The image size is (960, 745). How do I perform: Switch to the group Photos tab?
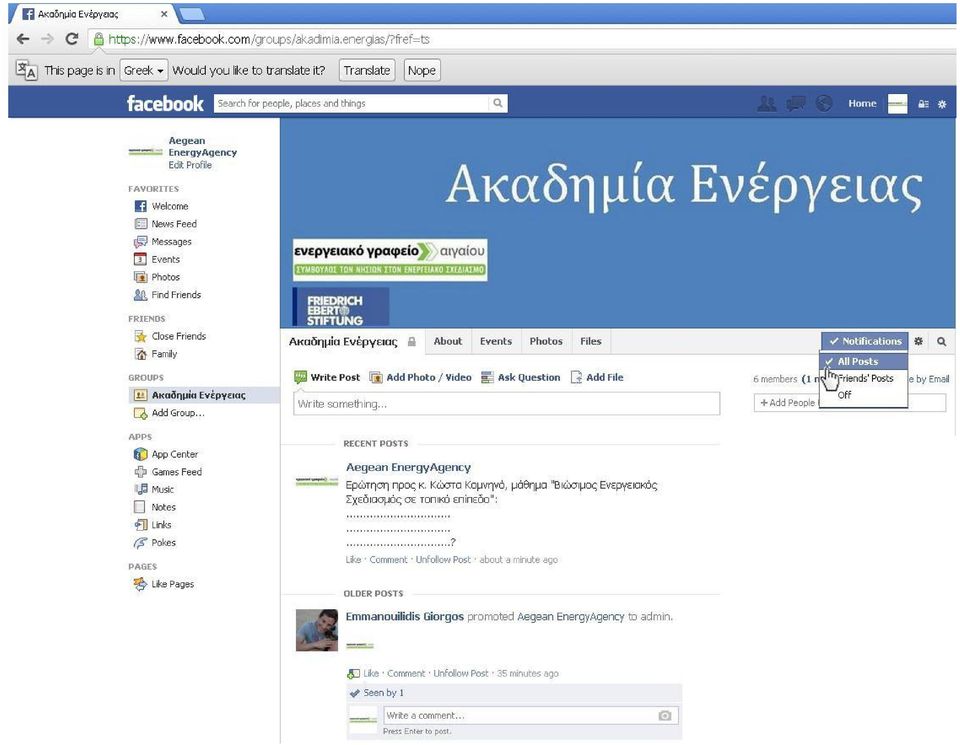click(x=546, y=342)
